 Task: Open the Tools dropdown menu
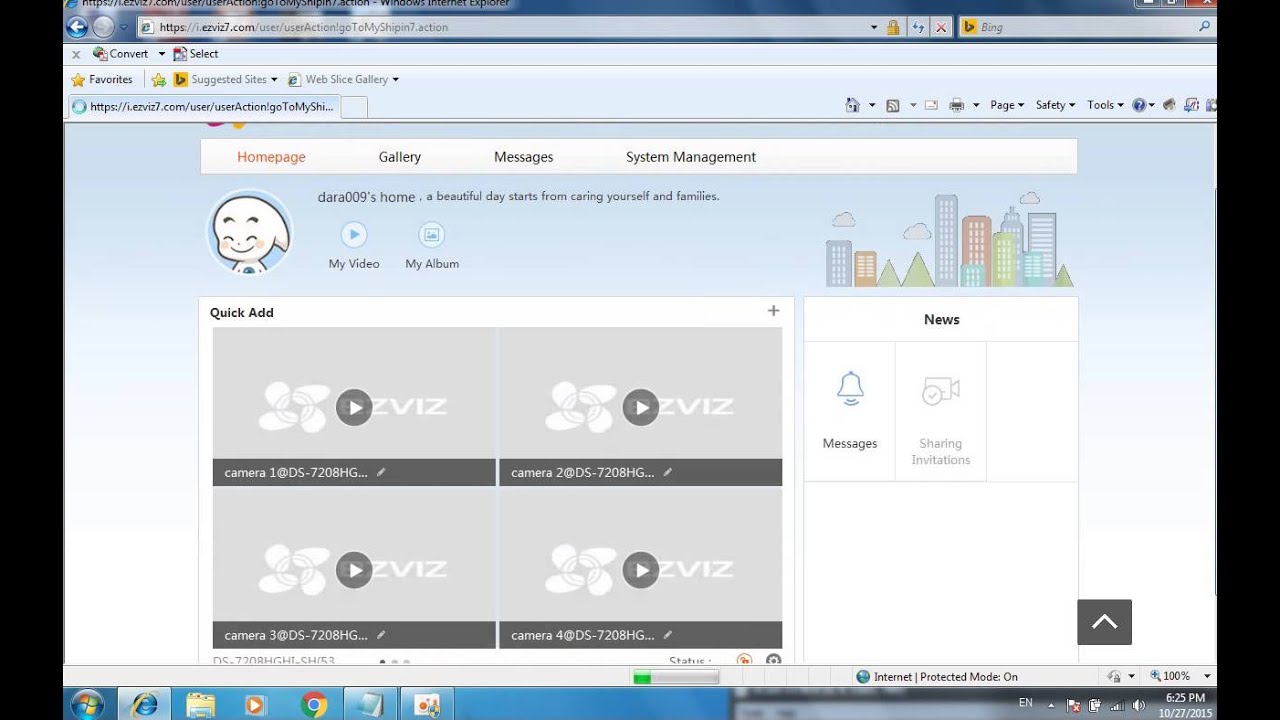pyautogui.click(x=1105, y=105)
